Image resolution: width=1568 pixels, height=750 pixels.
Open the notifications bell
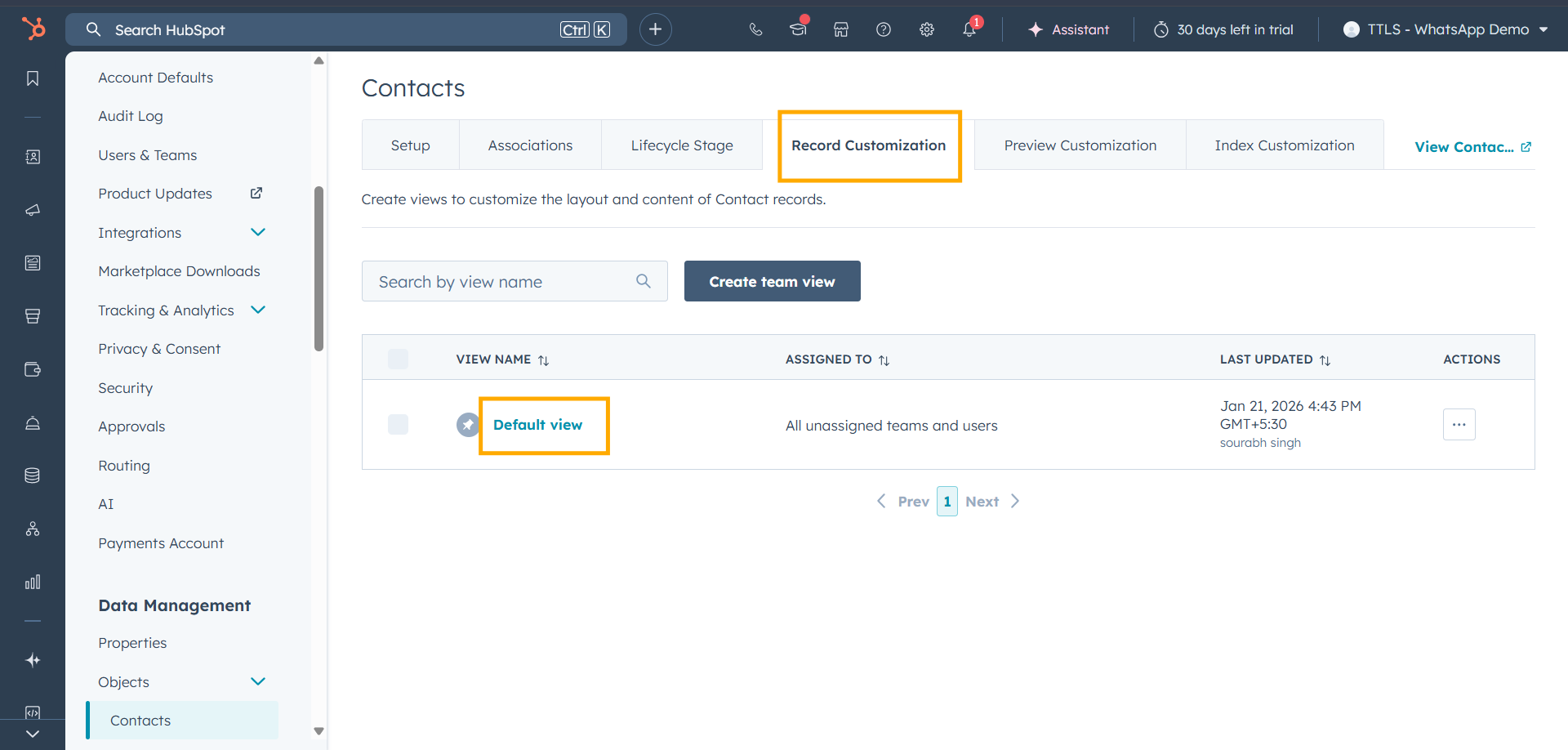click(969, 29)
